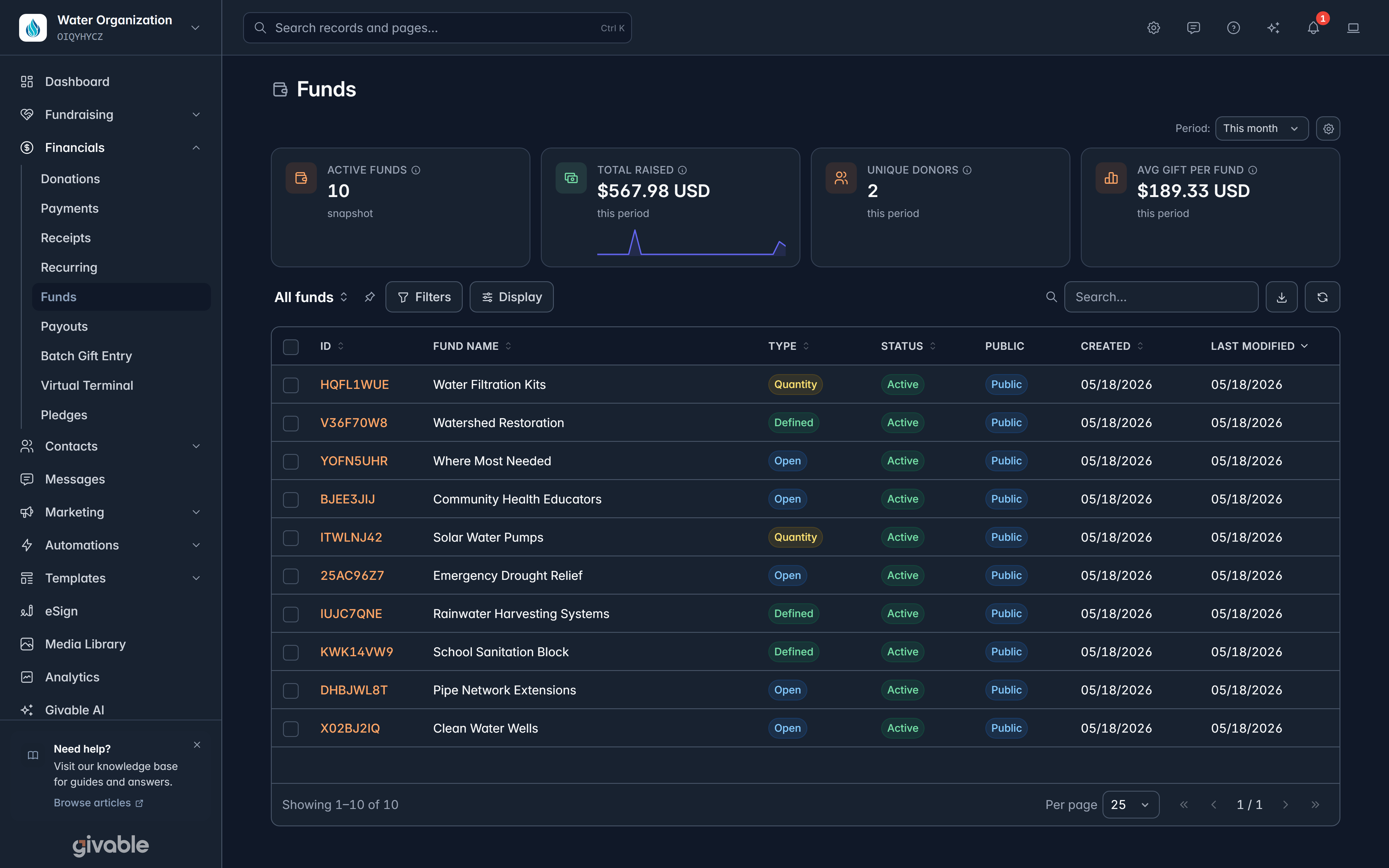Open the chat messages icon in header
Image resolution: width=1389 pixels, height=868 pixels.
point(1193,27)
